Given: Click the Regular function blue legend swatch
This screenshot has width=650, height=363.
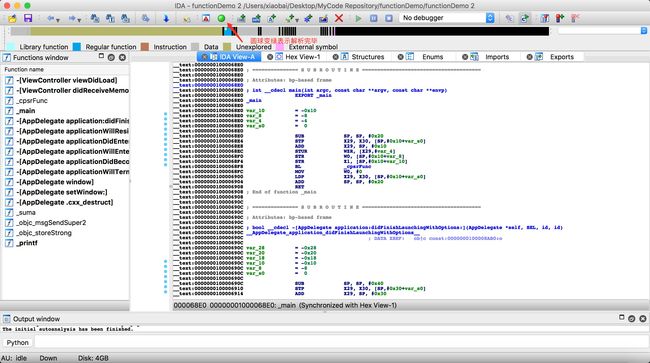Looking at the screenshot, I should point(77,47).
